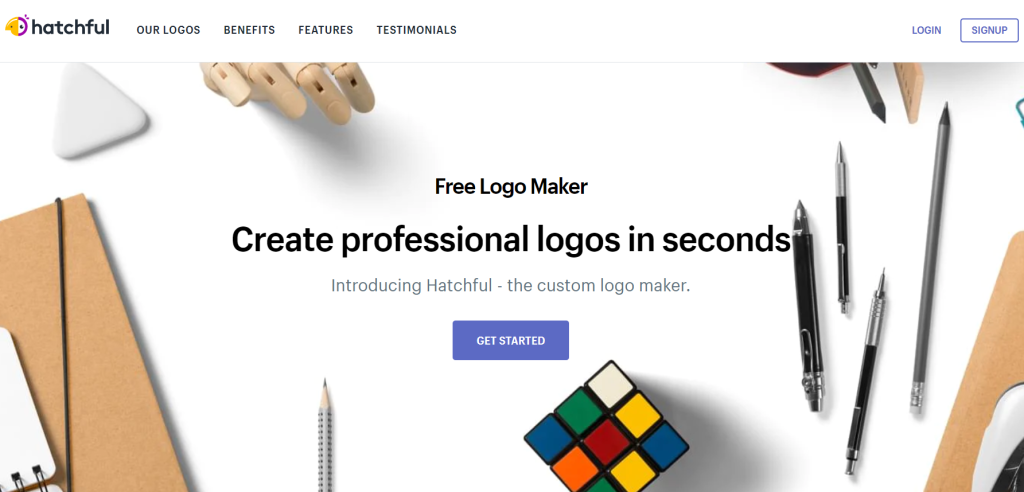Click the Introducing Hatchful subtitle text

pyautogui.click(x=511, y=286)
